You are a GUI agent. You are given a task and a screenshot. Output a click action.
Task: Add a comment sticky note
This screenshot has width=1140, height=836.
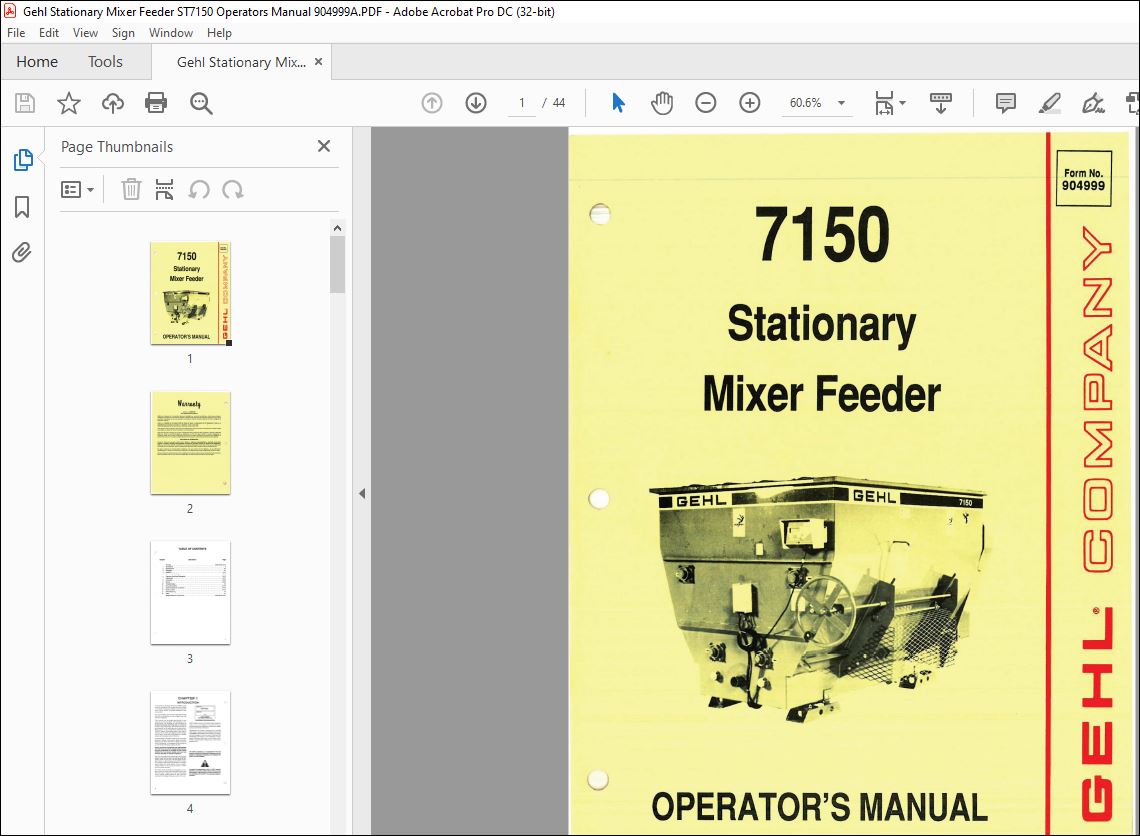click(x=1005, y=103)
